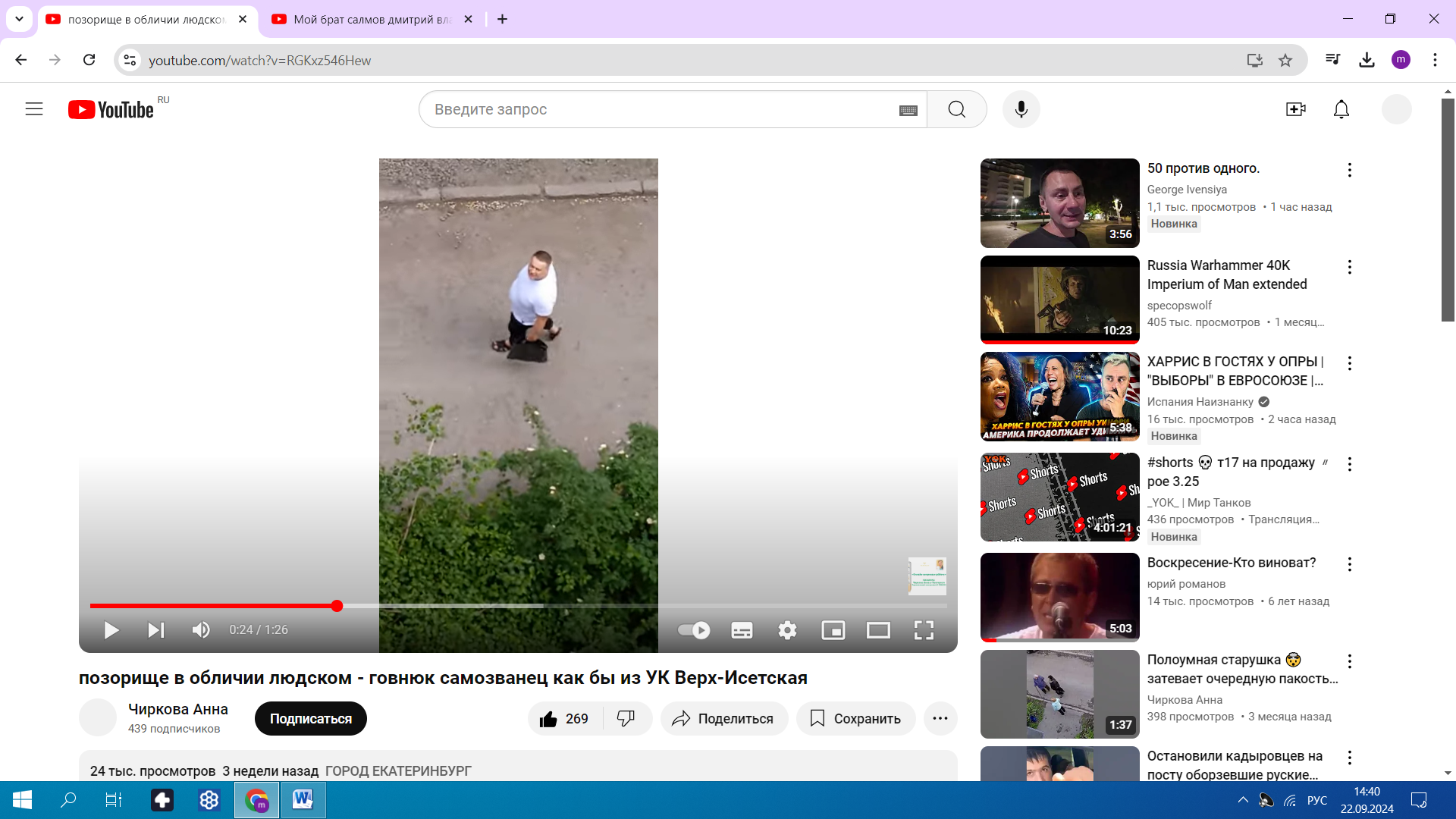1456x819 pixels.
Task: Mute the video volume
Action: point(201,630)
